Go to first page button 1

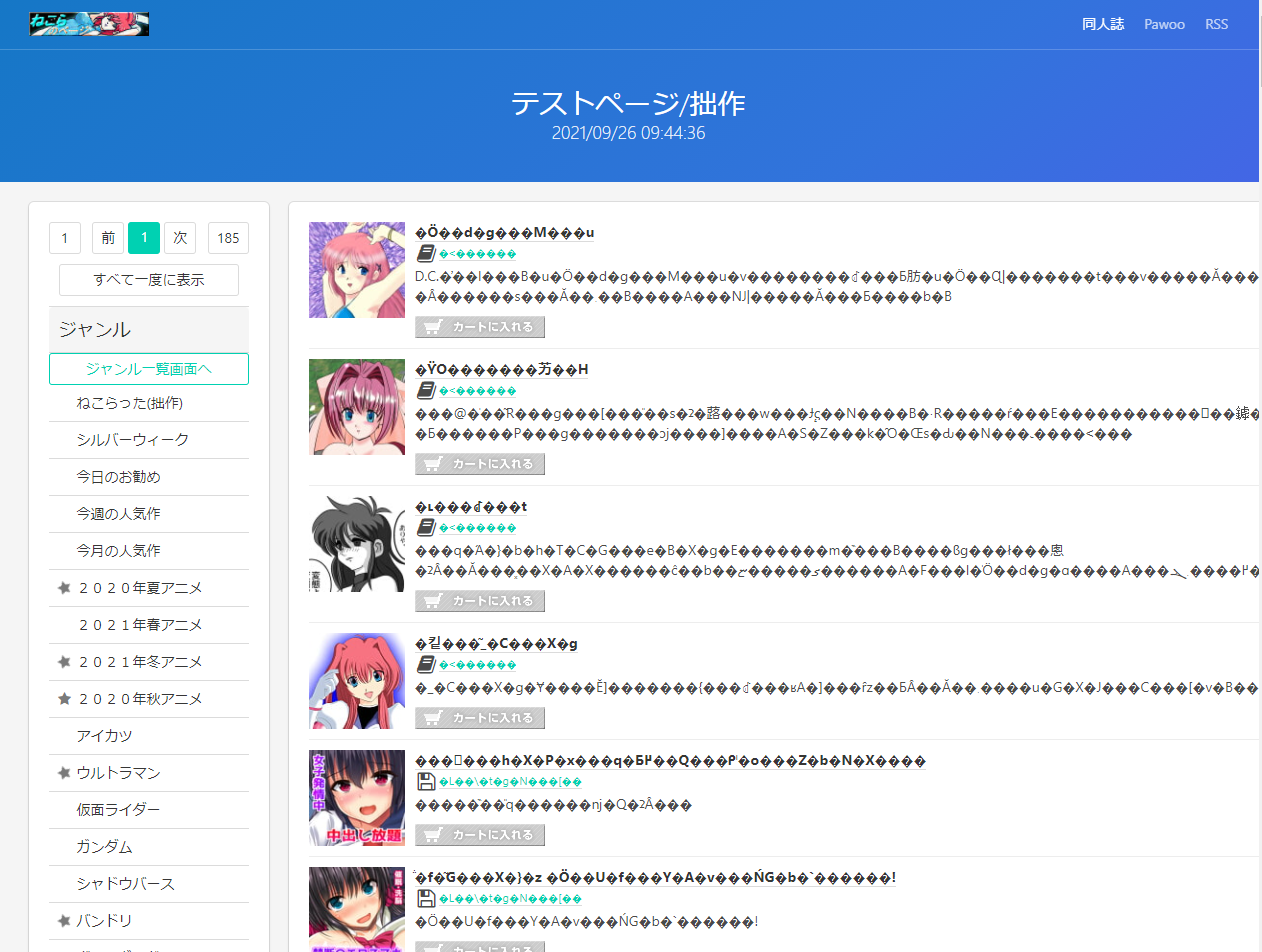[65, 238]
